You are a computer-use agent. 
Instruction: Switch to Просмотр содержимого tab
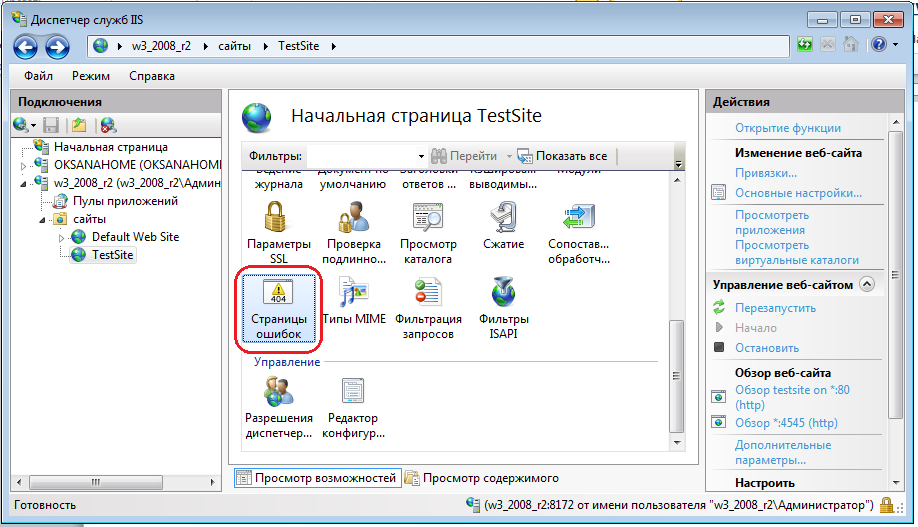tap(482, 478)
